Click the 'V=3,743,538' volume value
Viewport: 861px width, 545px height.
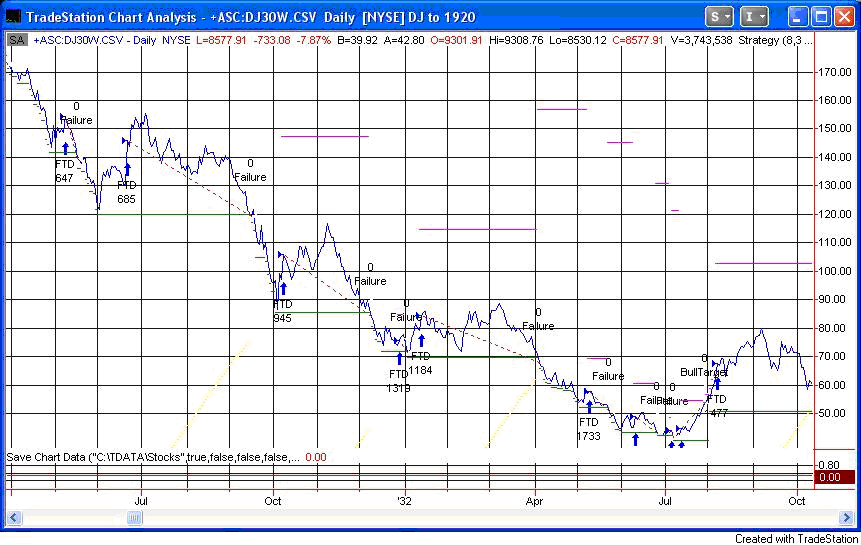[x=701, y=40]
